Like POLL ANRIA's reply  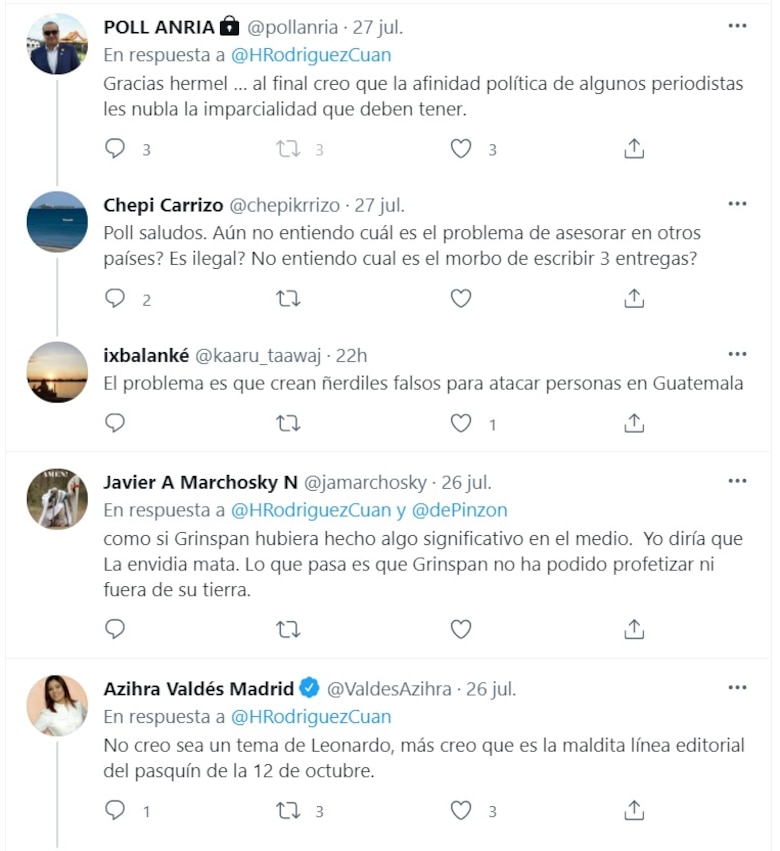pos(460,148)
